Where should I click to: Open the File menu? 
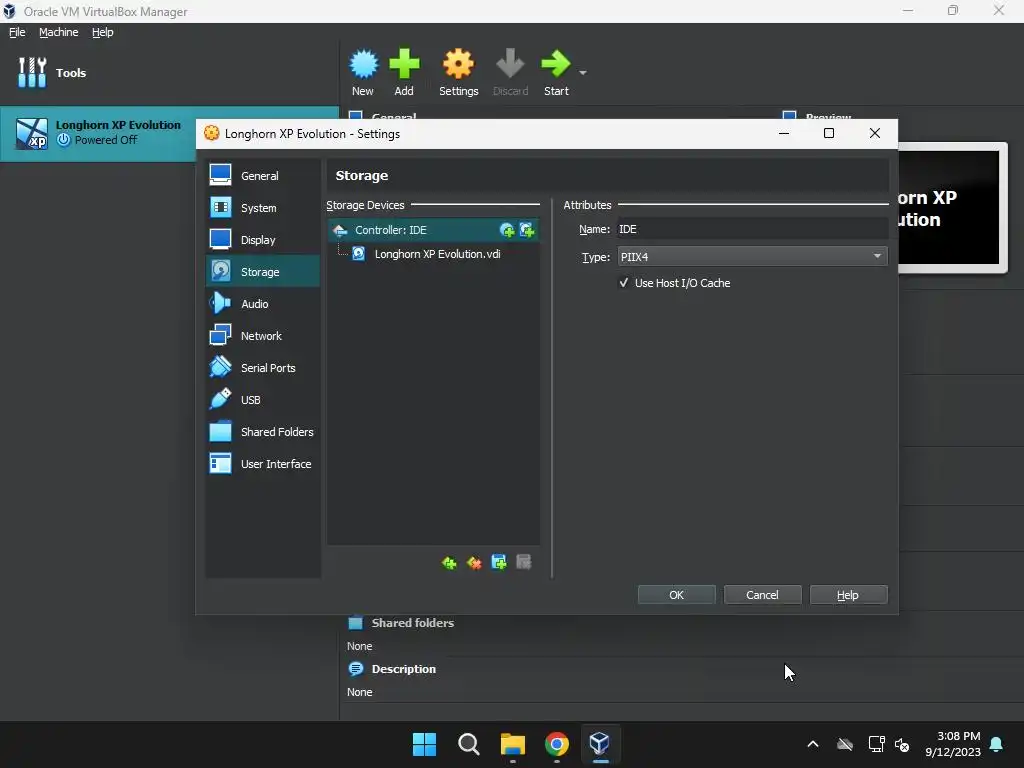(17, 32)
